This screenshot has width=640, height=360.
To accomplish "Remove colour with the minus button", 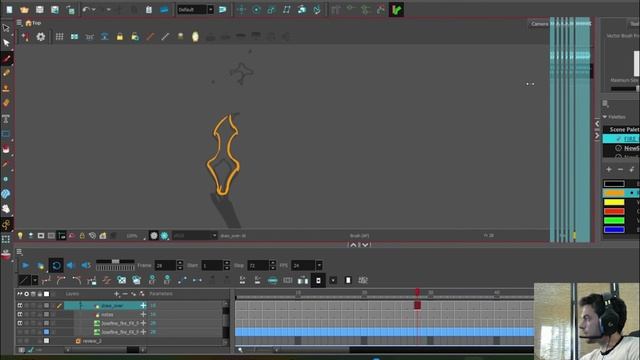I will coord(620,169).
